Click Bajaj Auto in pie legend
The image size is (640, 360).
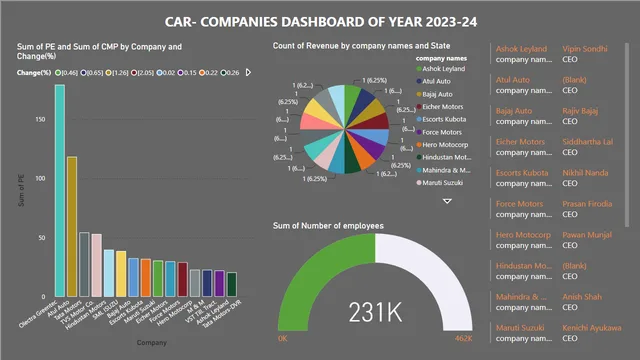pos(434,94)
